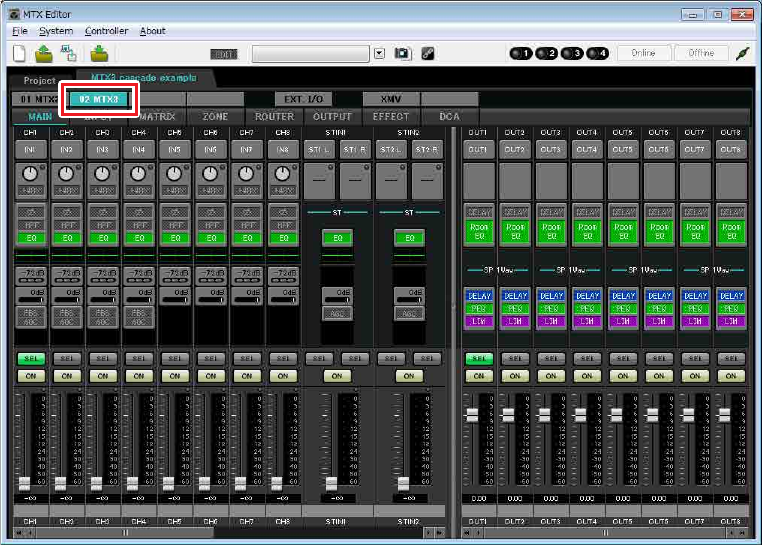This screenshot has width=762, height=545.
Task: Open the OUT1 Room EQ block
Action: pos(479,231)
